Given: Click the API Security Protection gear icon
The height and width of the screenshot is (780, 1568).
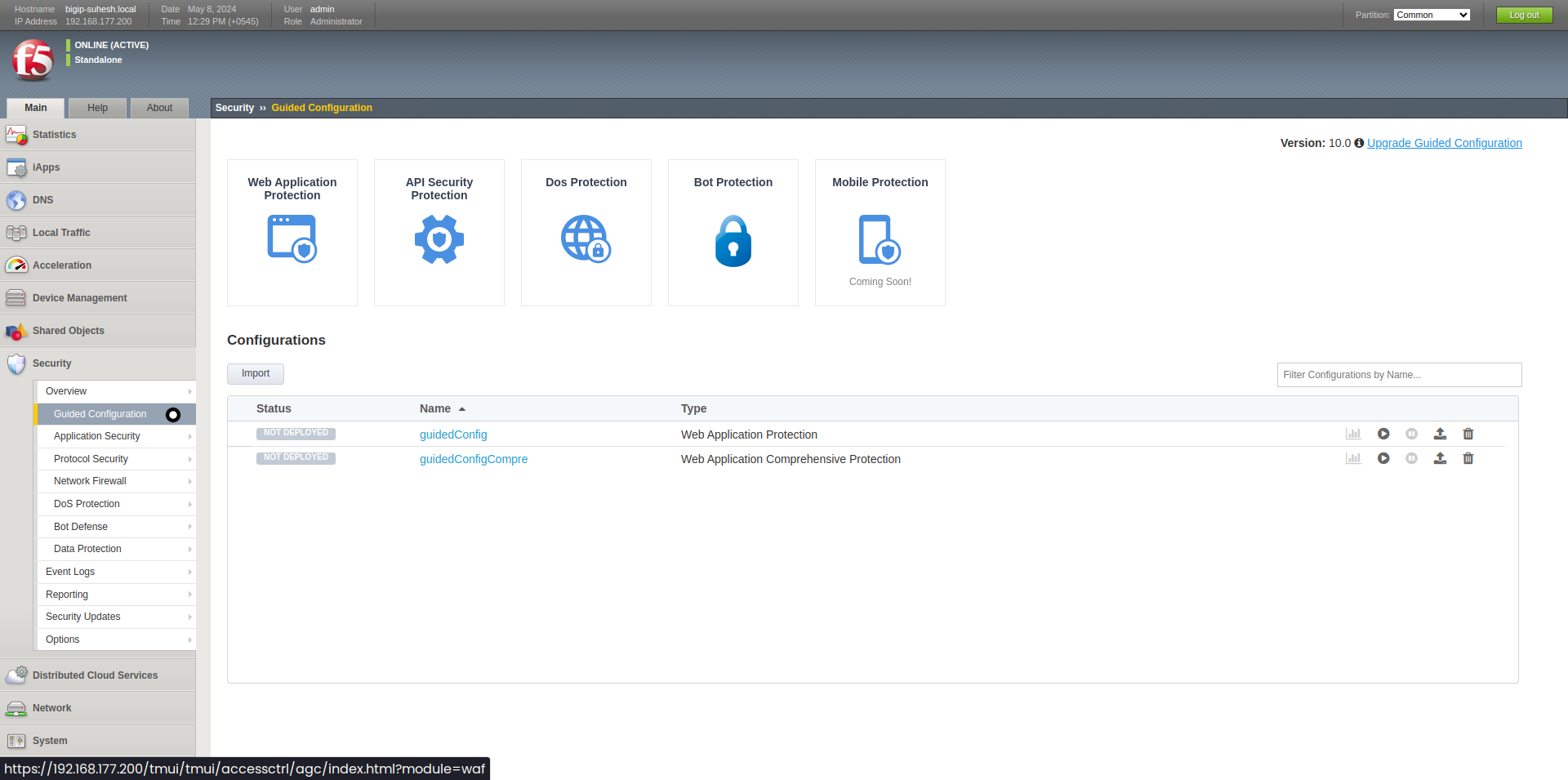Looking at the screenshot, I should point(439,238).
